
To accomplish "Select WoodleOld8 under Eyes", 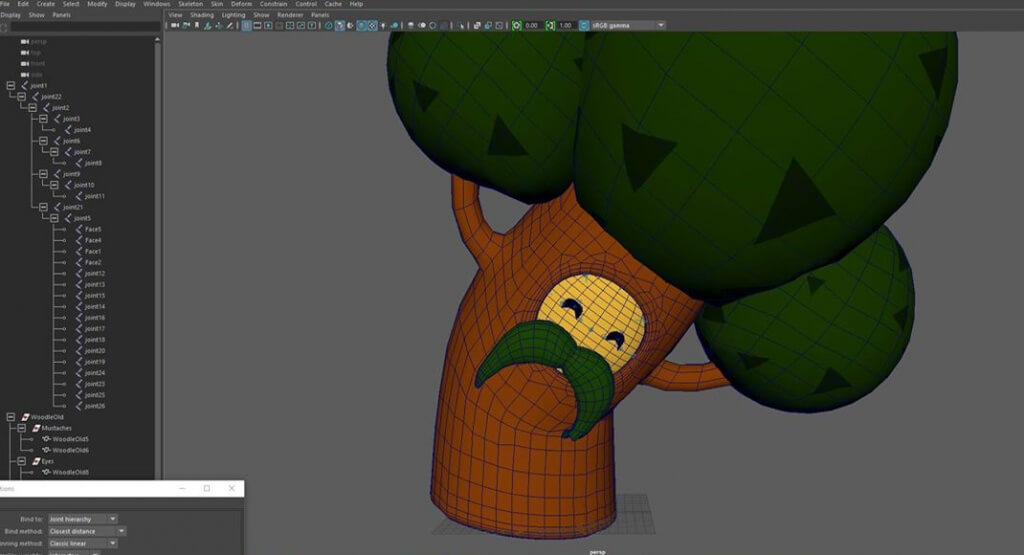I will point(71,472).
